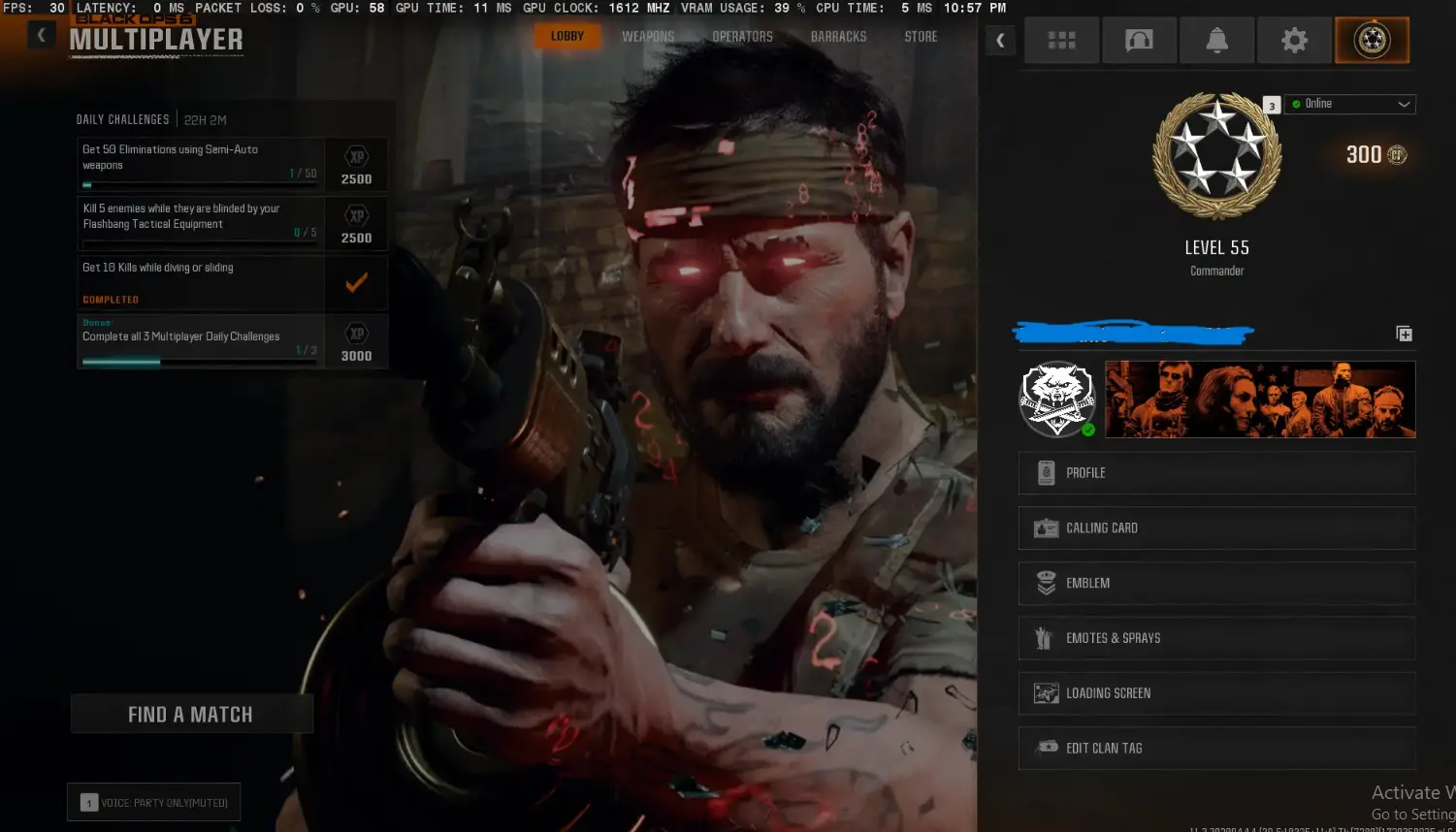Unmute party voice chat

(x=153, y=802)
